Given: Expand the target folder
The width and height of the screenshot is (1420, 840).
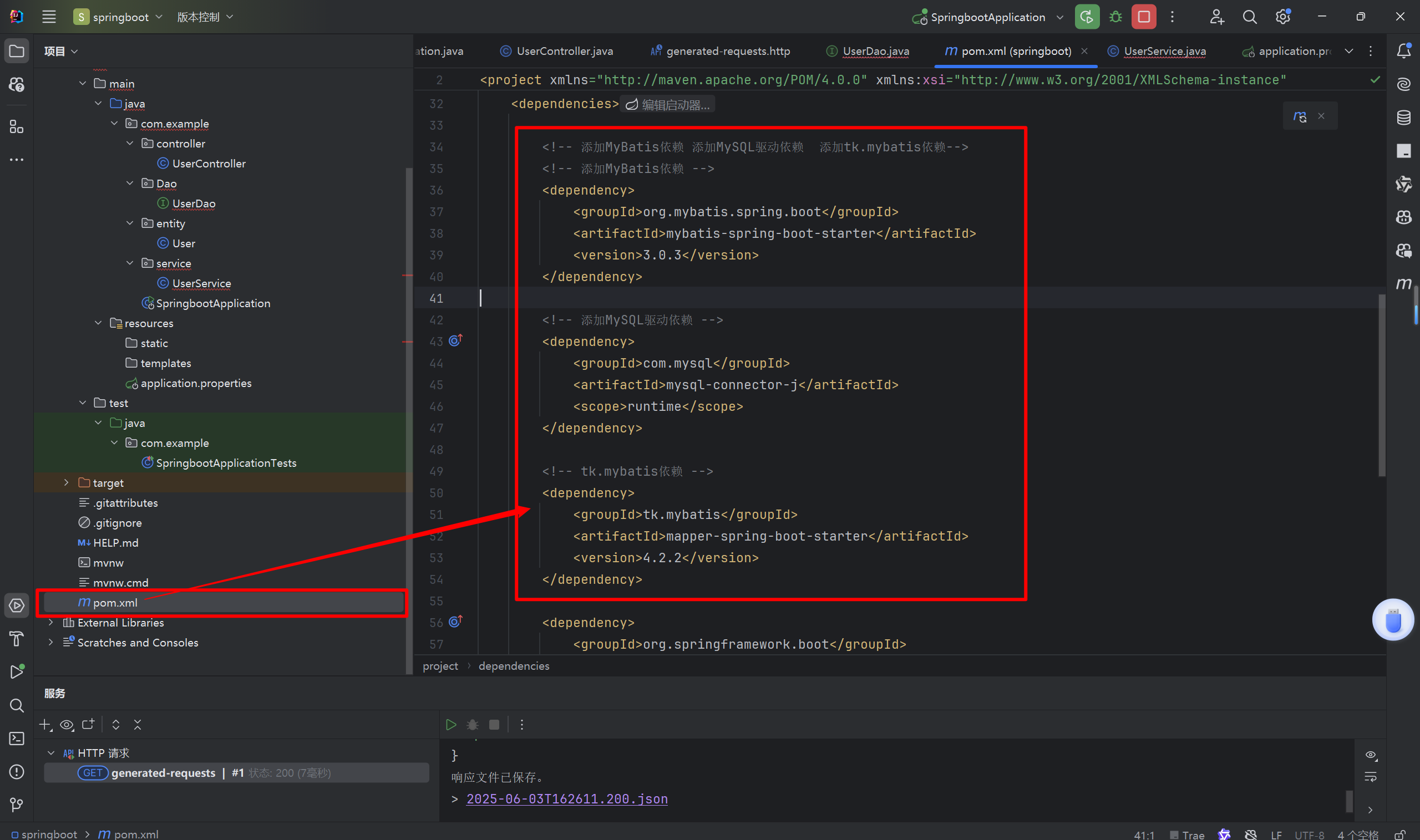Looking at the screenshot, I should click(66, 482).
